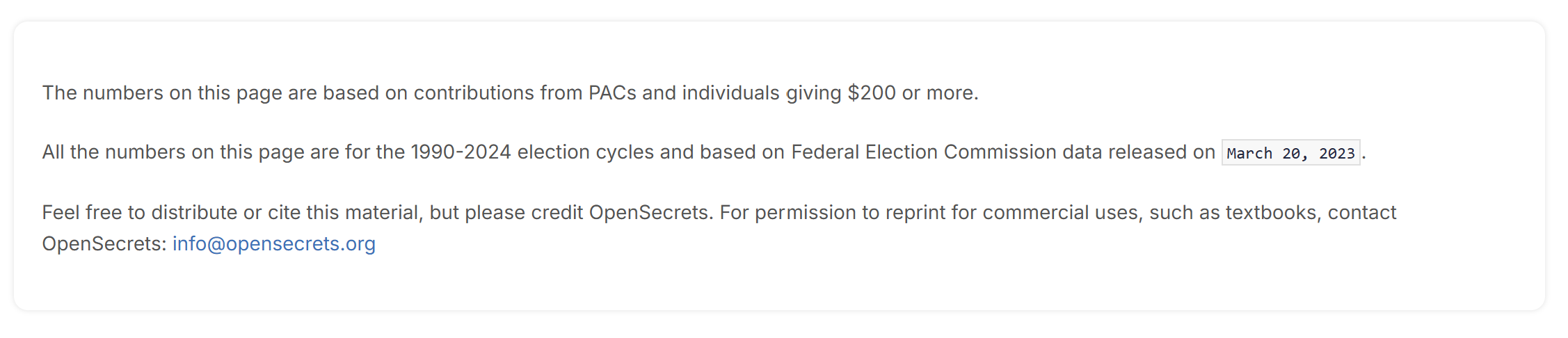Click the "1990-2024" election cycle text
The image size is (1568, 338).
pyautogui.click(x=461, y=152)
